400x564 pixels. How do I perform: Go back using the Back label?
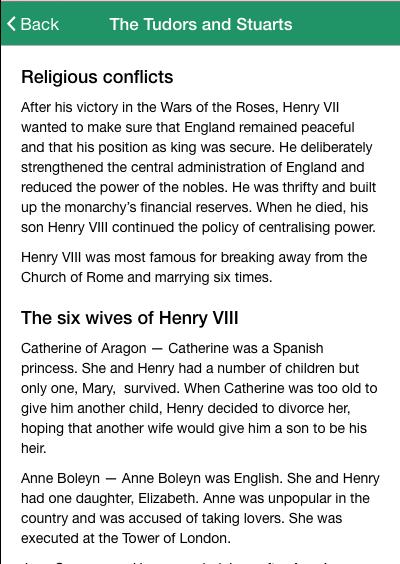(x=40, y=24)
